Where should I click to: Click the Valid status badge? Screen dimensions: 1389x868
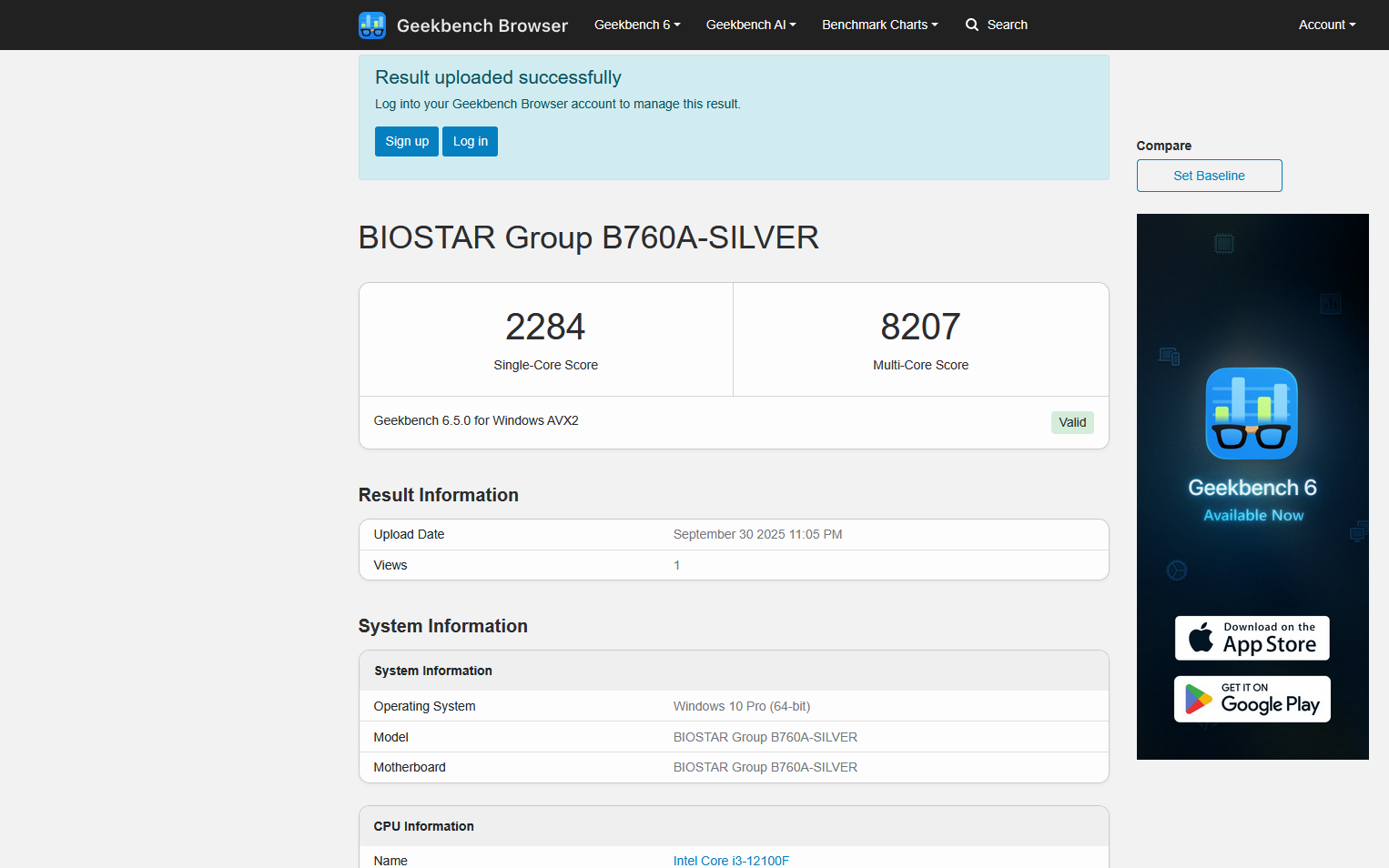pyautogui.click(x=1072, y=422)
